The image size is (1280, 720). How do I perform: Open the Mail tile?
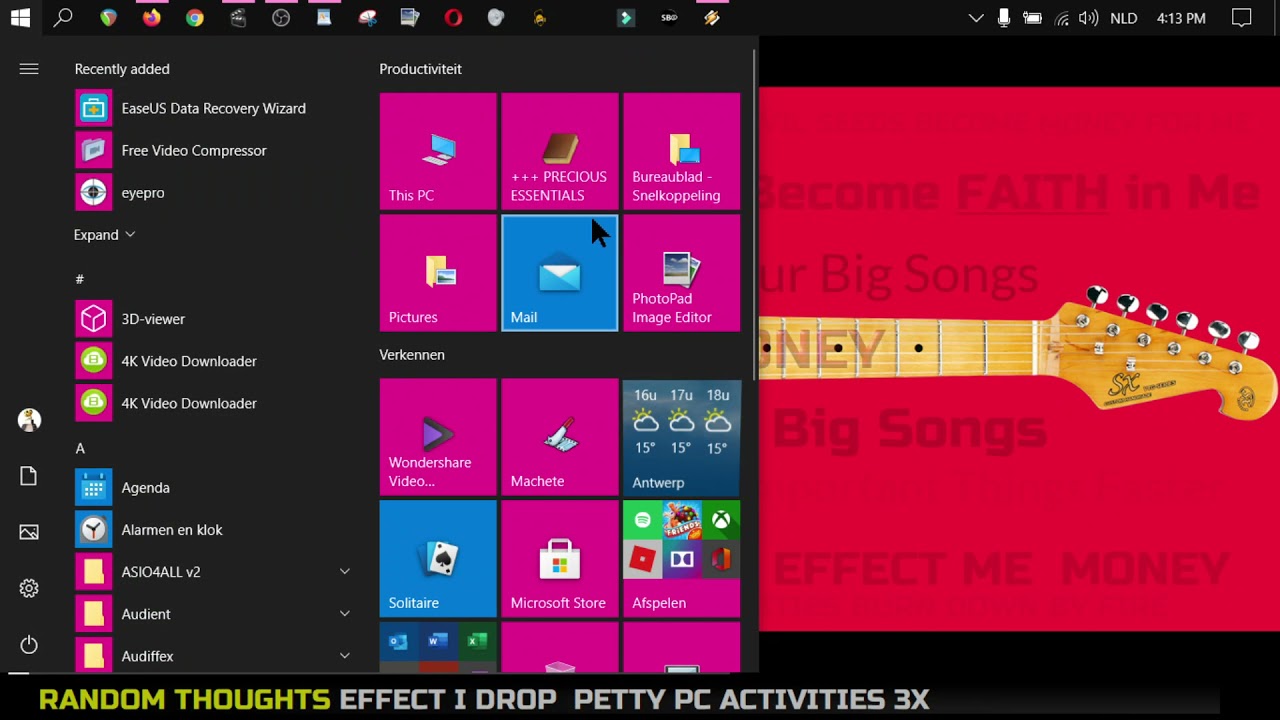[x=560, y=273]
